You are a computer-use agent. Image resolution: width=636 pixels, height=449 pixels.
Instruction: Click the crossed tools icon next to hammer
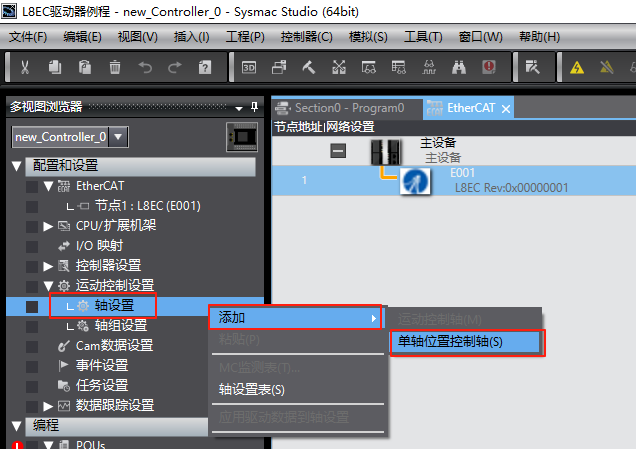point(339,67)
